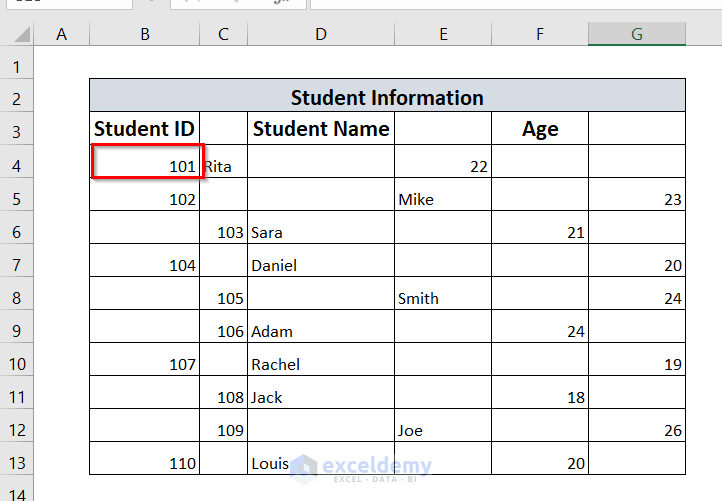Select Age value 24 in Smith's row
Viewport: 722px width, 501px height.
tap(637, 294)
